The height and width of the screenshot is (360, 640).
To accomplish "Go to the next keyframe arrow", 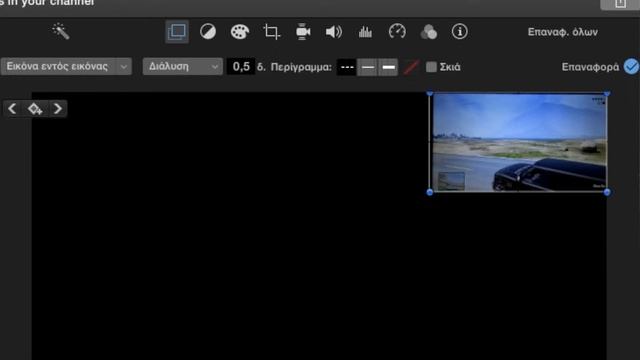I will coord(58,109).
